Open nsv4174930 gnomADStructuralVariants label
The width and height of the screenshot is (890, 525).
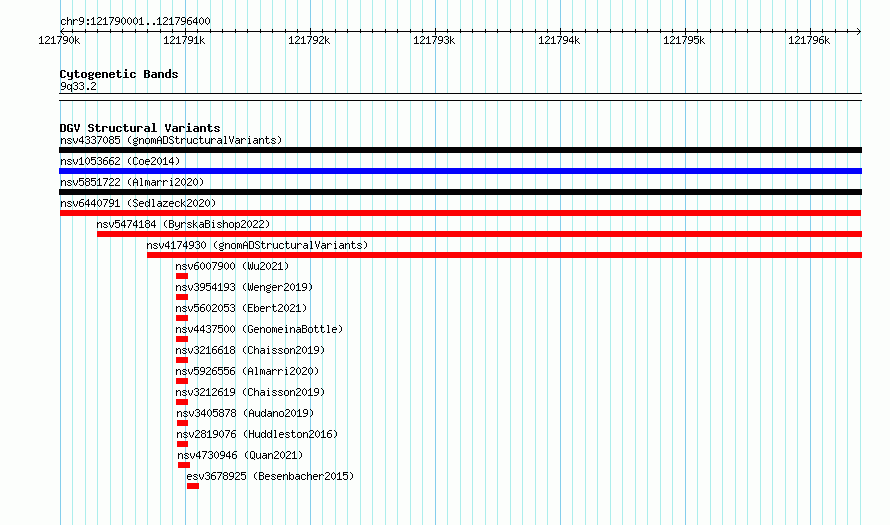tap(257, 245)
